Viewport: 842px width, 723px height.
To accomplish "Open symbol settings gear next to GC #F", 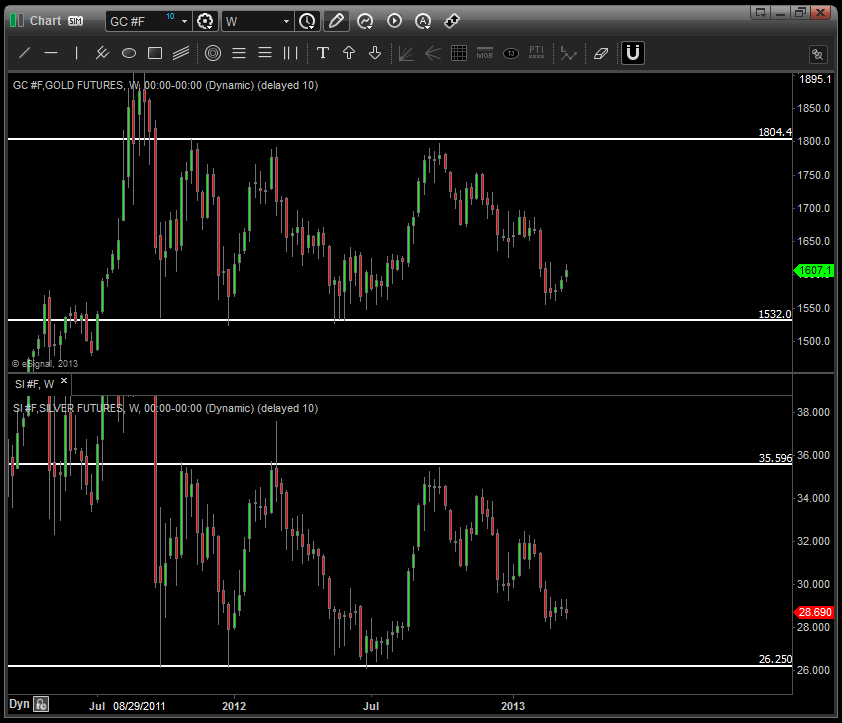I will pyautogui.click(x=206, y=21).
